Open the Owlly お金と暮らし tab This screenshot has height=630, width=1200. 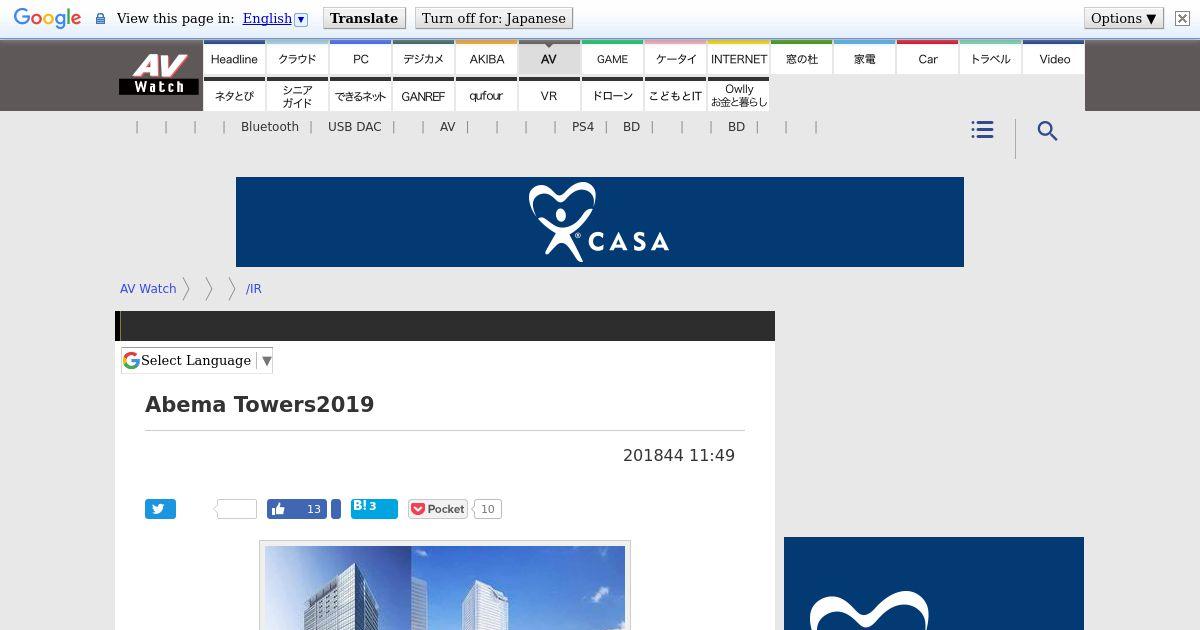[x=739, y=95]
